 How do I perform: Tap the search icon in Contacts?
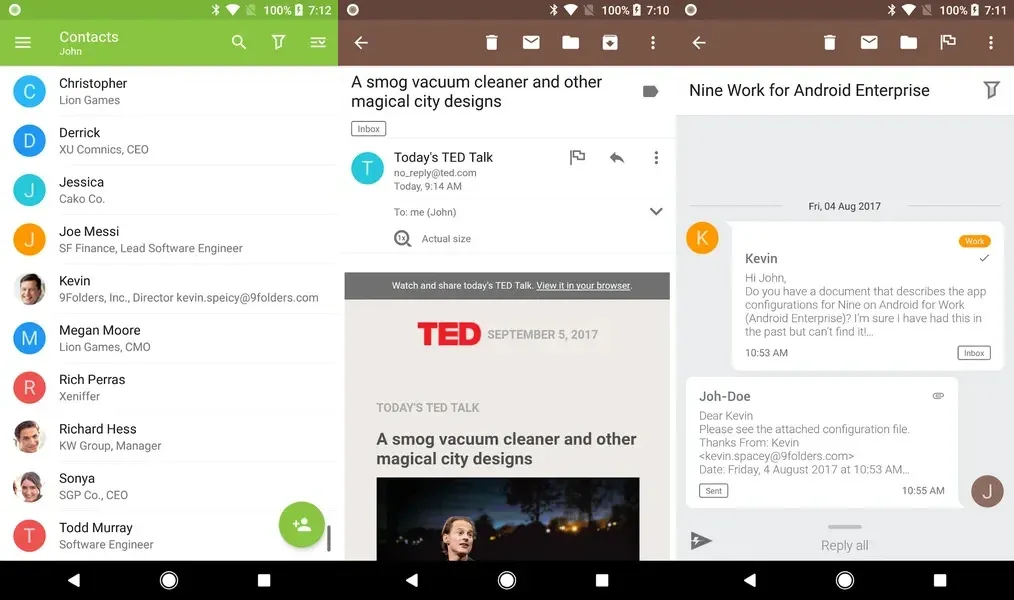tap(239, 43)
